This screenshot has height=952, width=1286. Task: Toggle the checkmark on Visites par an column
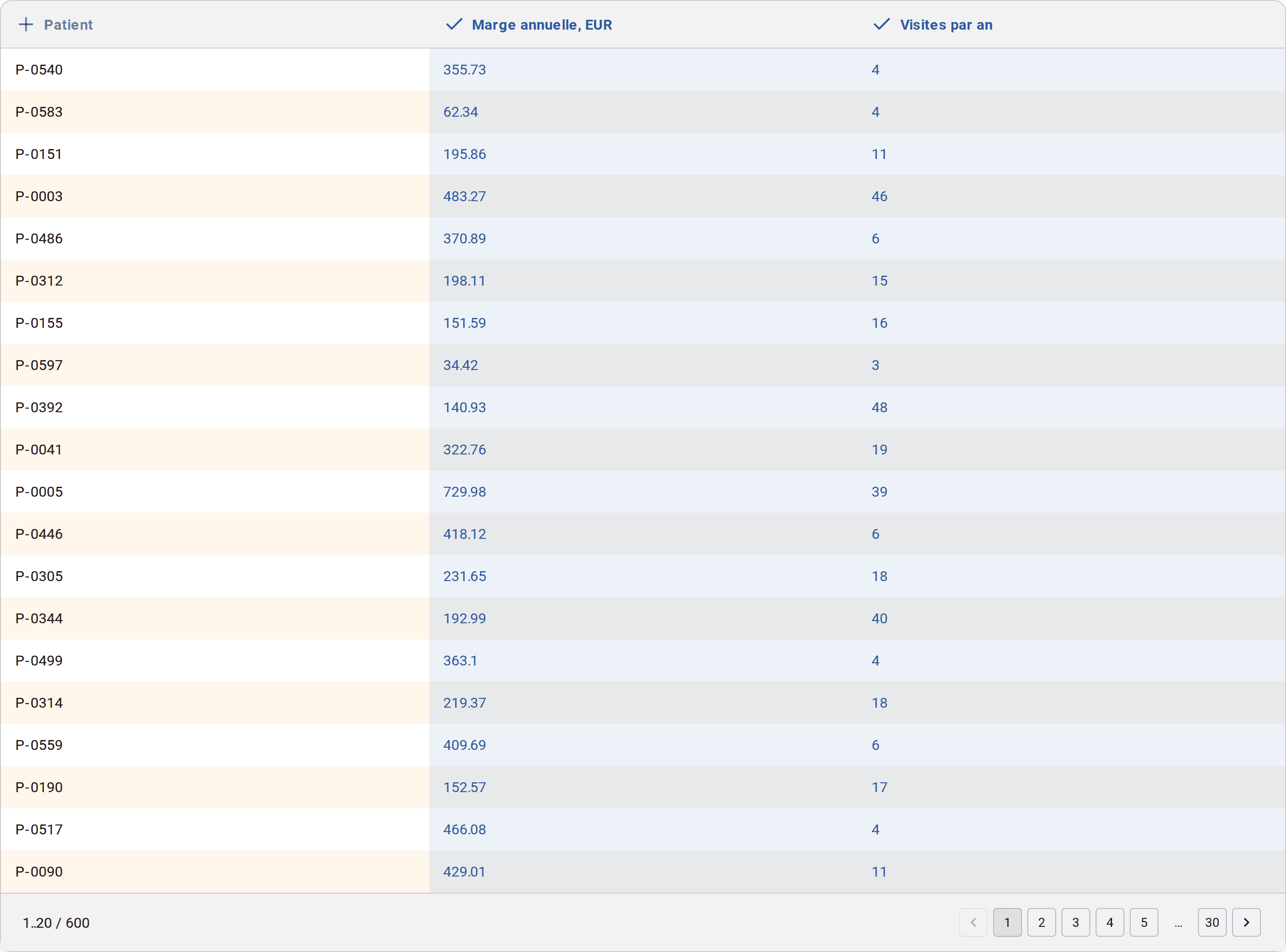tap(881, 24)
